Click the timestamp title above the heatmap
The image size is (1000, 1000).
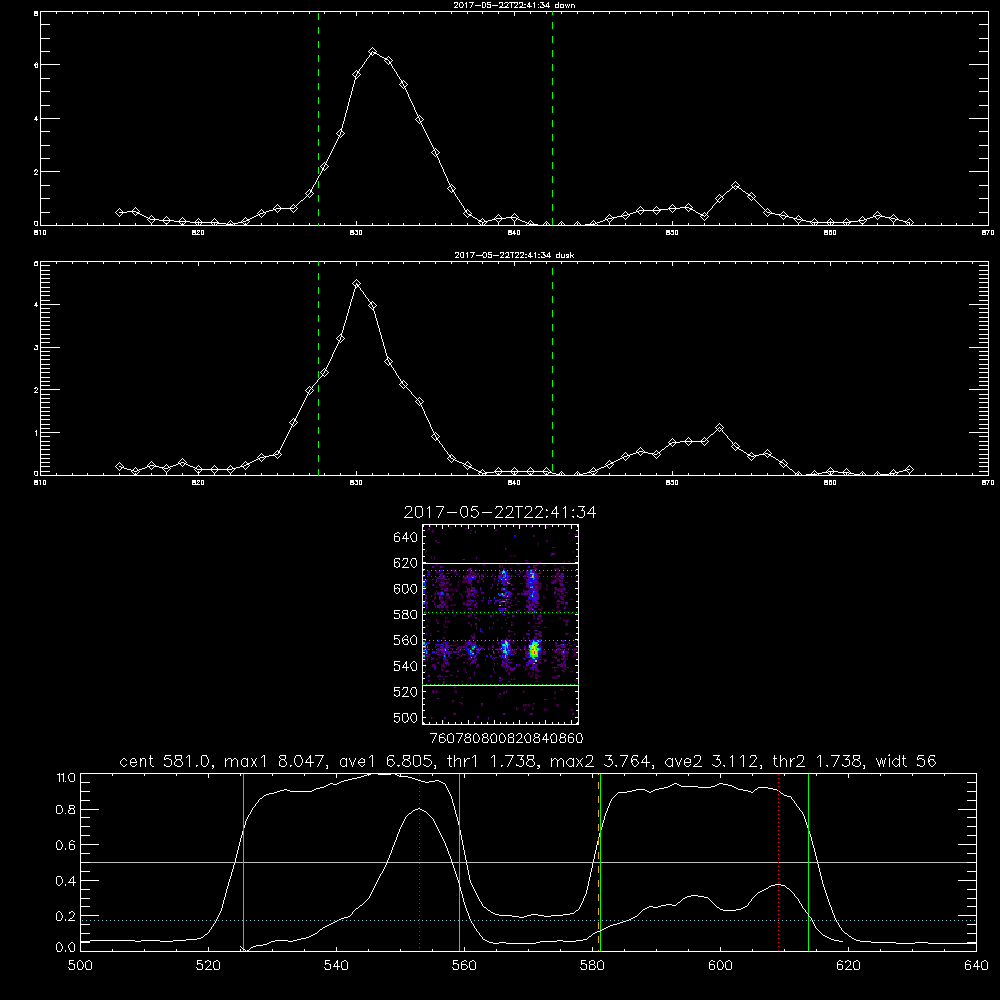pos(500,512)
